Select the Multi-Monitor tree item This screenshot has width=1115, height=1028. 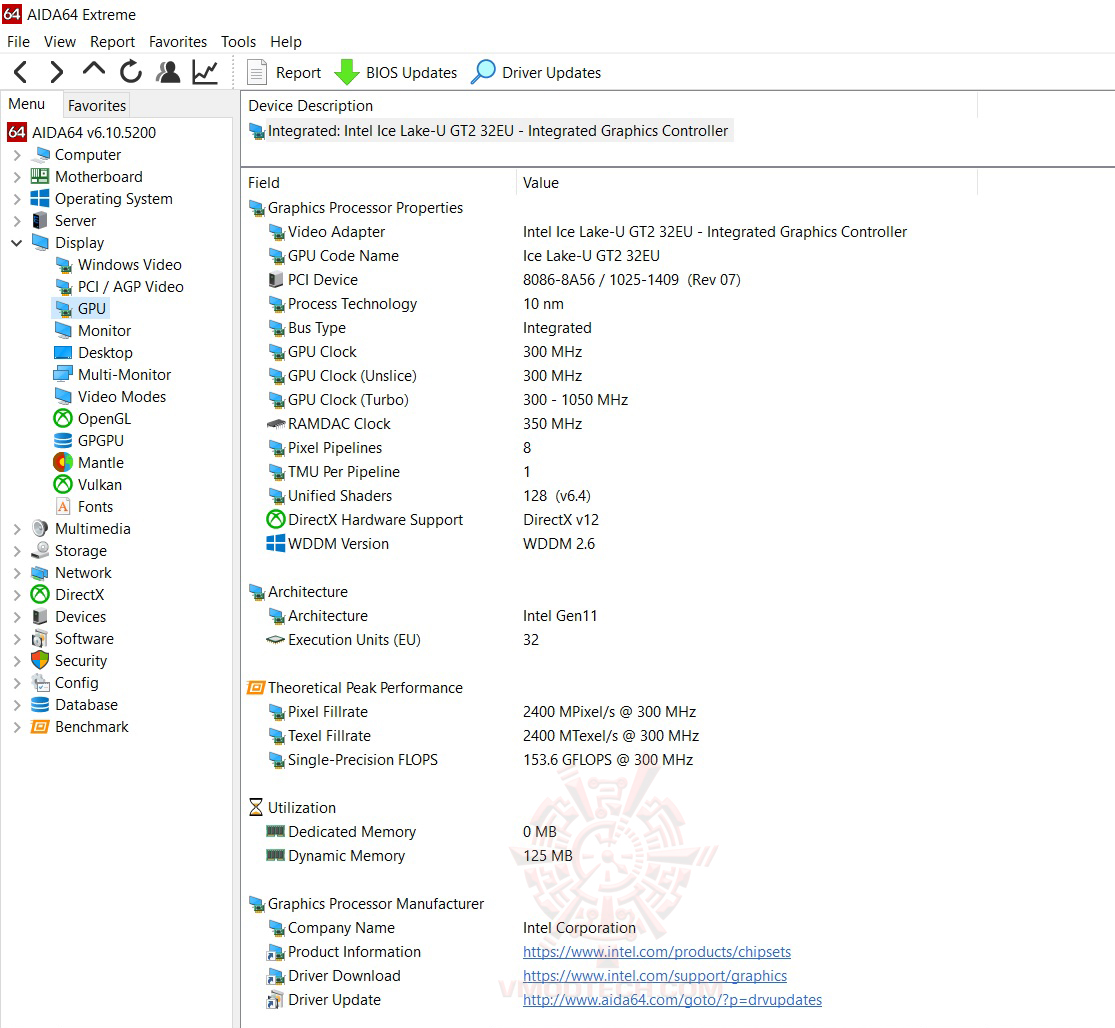124,375
